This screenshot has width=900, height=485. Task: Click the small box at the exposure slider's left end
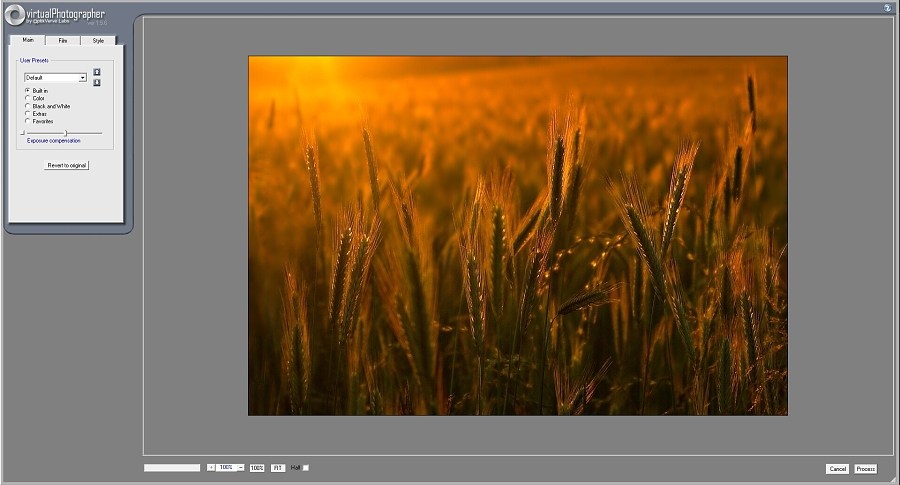coord(22,133)
